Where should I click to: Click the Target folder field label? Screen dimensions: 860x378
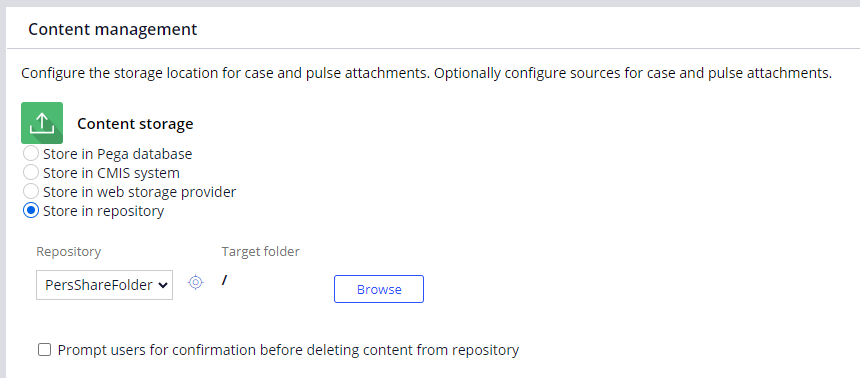tap(261, 251)
